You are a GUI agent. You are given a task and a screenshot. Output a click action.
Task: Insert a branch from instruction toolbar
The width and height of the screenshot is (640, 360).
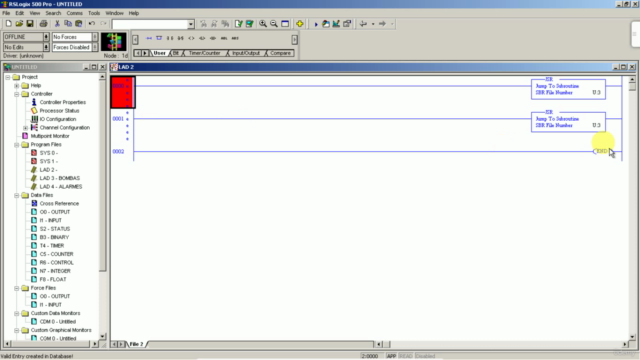[159, 38]
